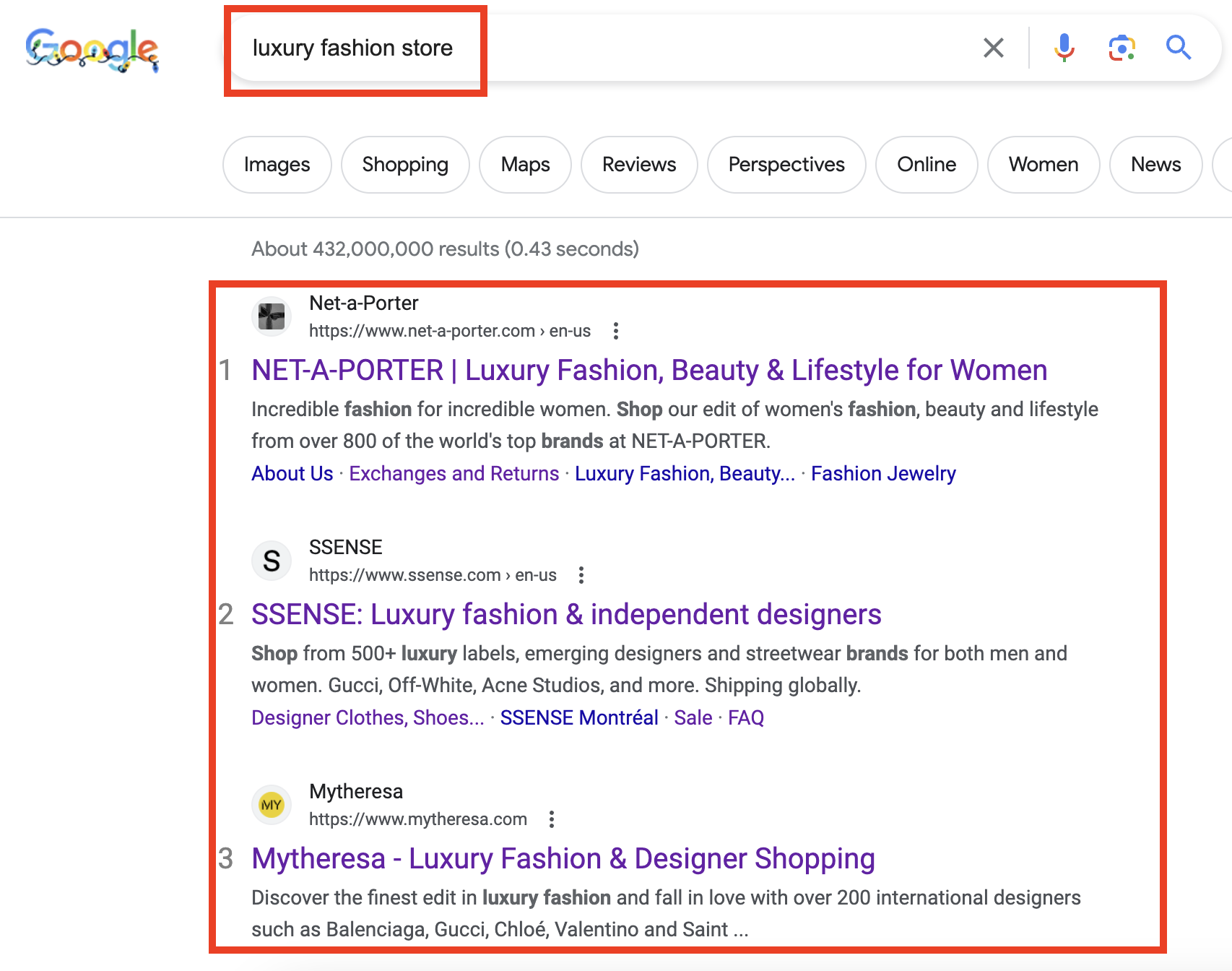Open SSENSE Sale sitelink
The height and width of the screenshot is (971, 1232).
[x=693, y=717]
